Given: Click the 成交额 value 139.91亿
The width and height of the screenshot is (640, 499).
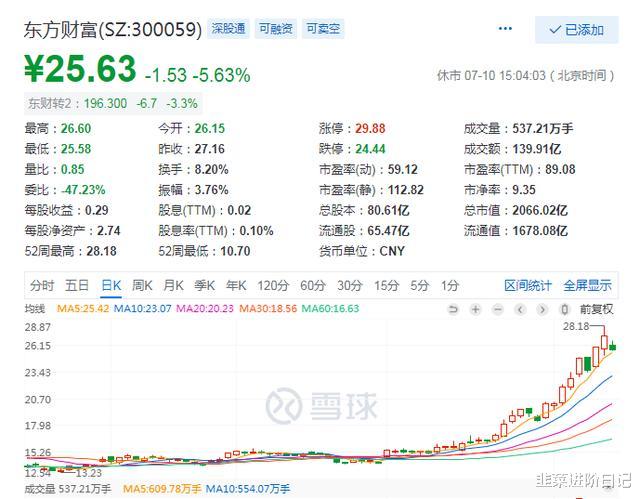Looking at the screenshot, I should (537, 149).
